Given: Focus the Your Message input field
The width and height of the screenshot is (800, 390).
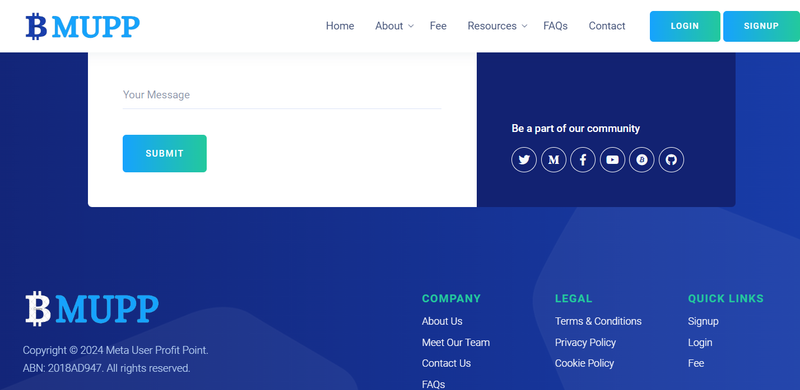Looking at the screenshot, I should pos(282,95).
